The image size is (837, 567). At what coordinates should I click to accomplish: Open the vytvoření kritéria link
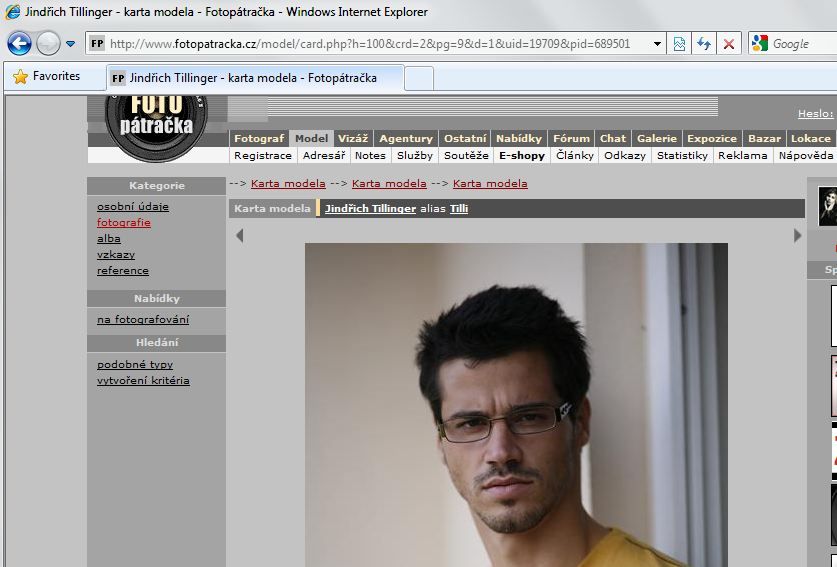click(x=143, y=381)
